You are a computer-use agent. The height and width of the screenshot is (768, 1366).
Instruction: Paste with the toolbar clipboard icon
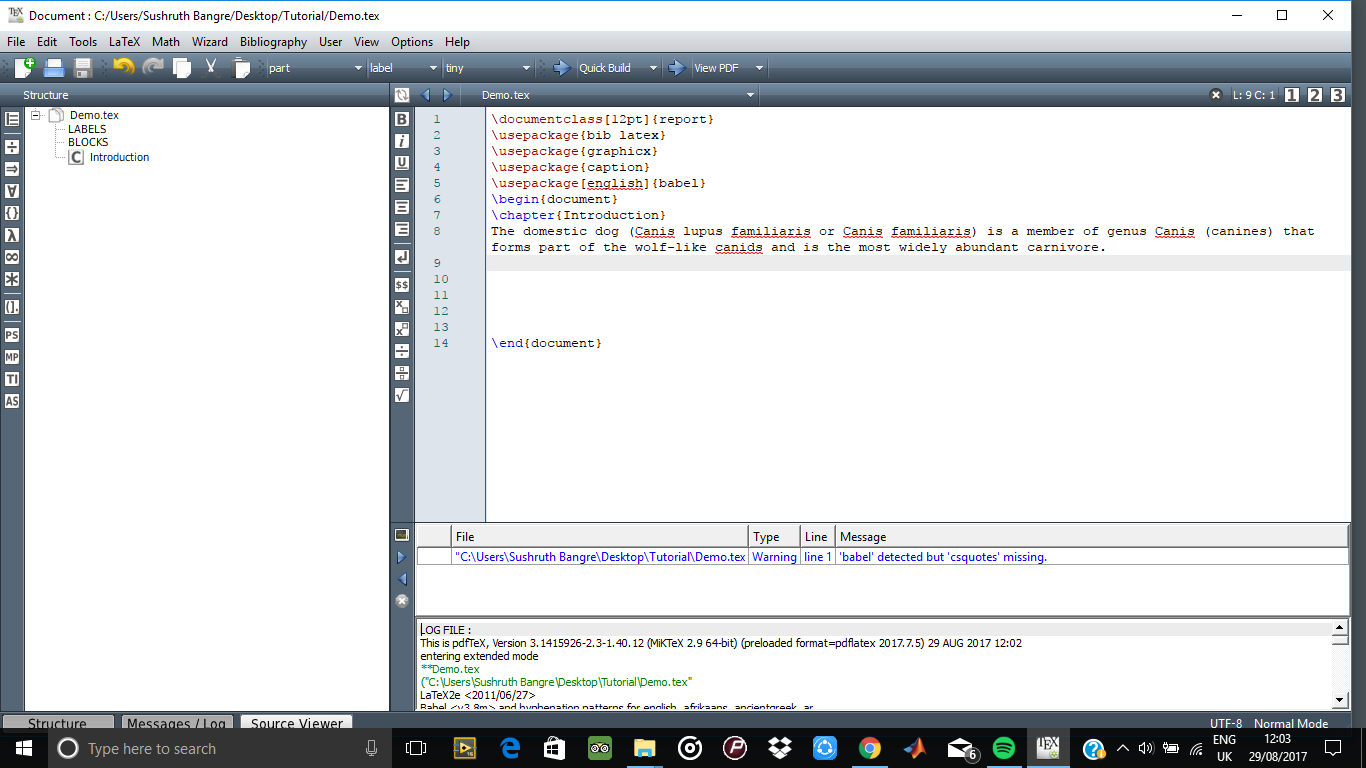[x=242, y=68]
